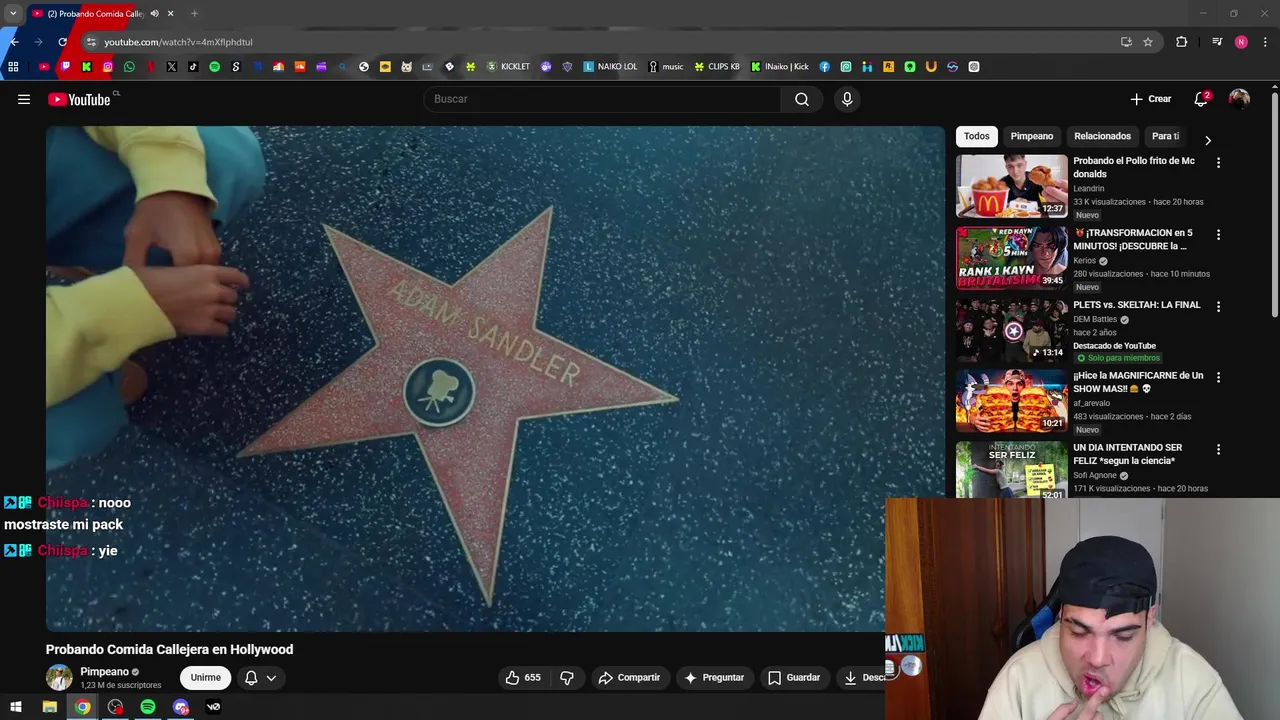Open options menu for MAGNIFICARNE video
This screenshot has height=720, width=1280.
click(x=1218, y=377)
